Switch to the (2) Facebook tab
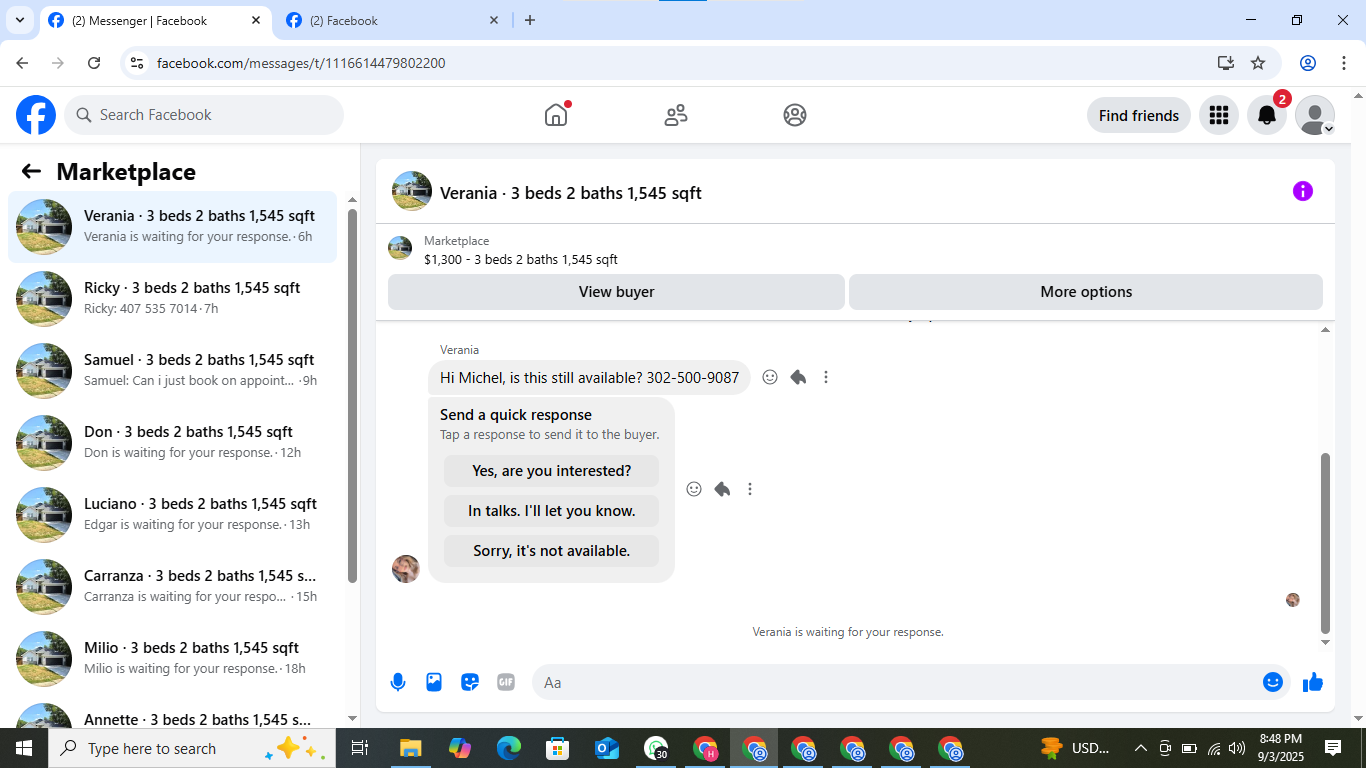 click(x=392, y=20)
